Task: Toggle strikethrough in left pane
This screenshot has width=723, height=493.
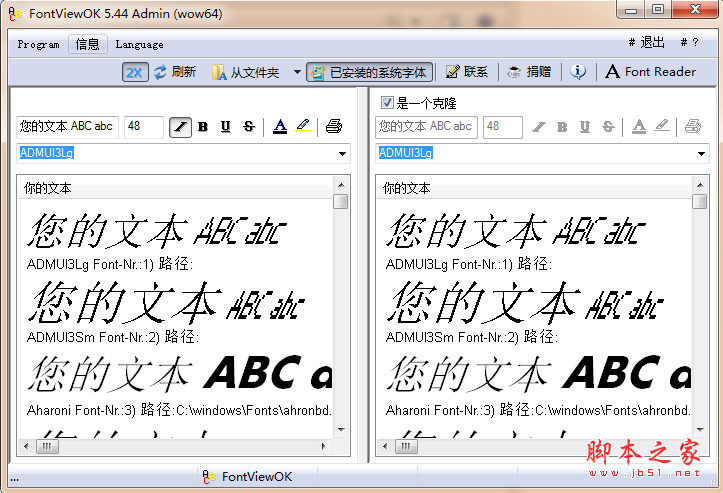Action: click(249, 127)
